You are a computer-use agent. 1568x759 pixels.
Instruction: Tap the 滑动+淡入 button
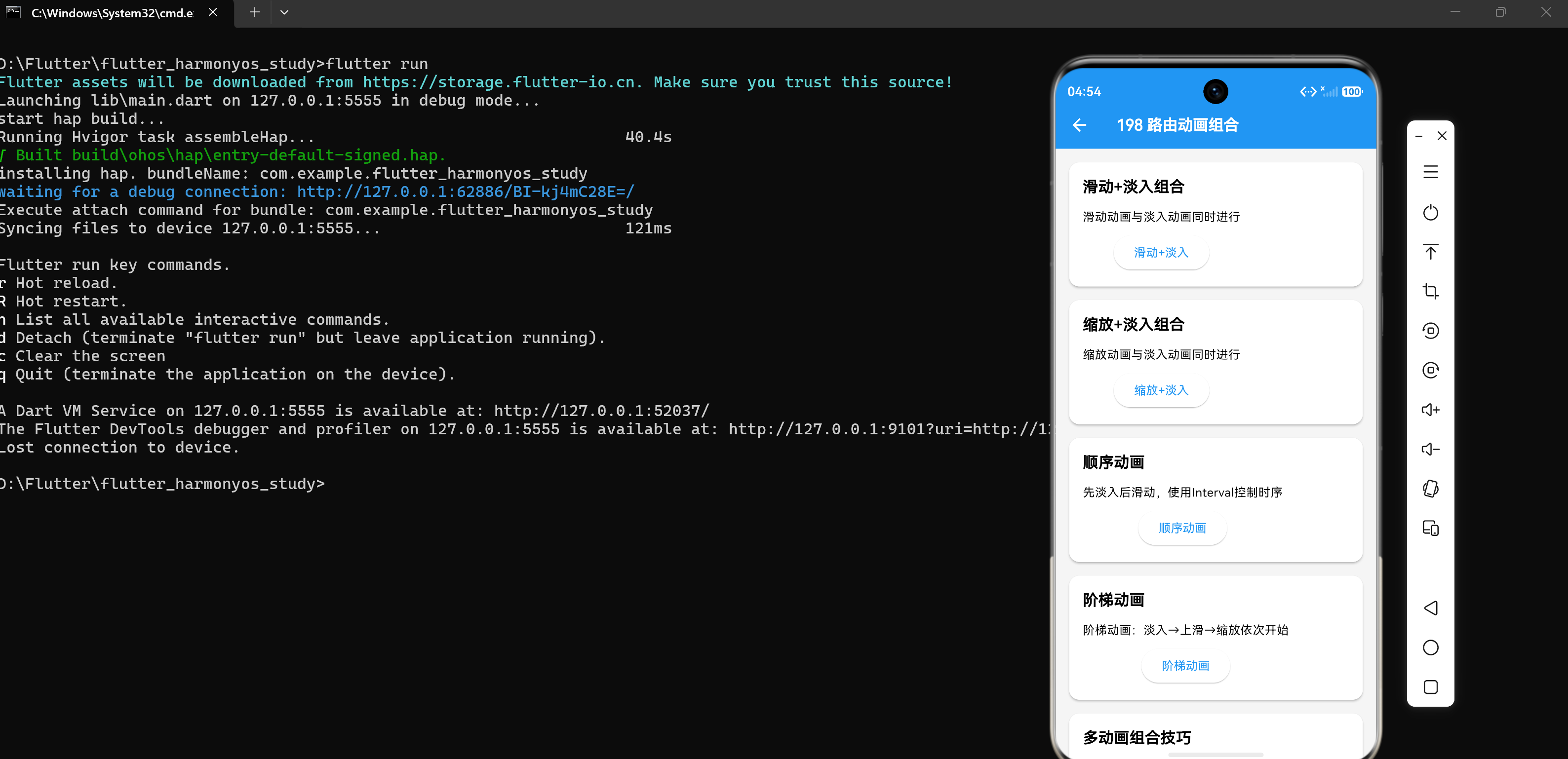1161,253
